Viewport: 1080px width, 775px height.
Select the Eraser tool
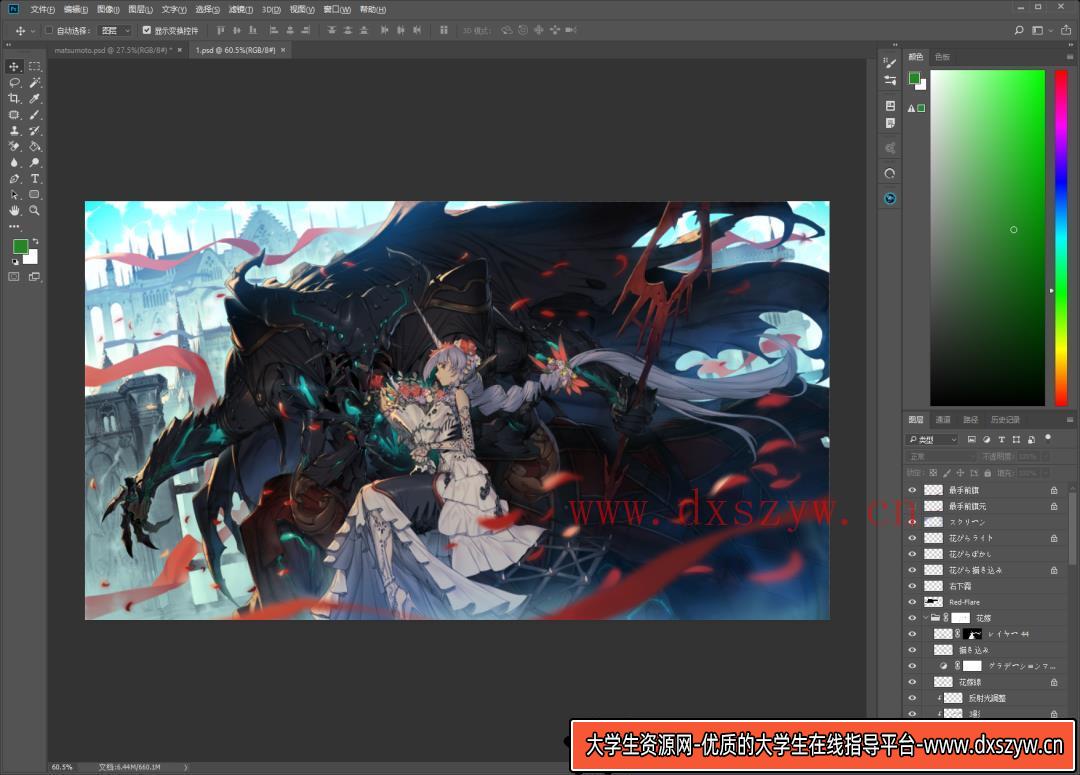pyautogui.click(x=14, y=146)
